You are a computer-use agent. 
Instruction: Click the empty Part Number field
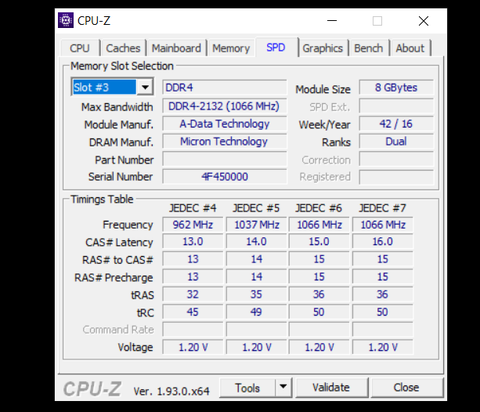pos(224,159)
